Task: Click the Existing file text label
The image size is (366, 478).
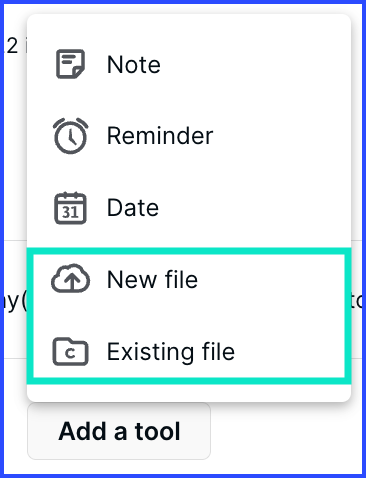Action: click(x=171, y=351)
